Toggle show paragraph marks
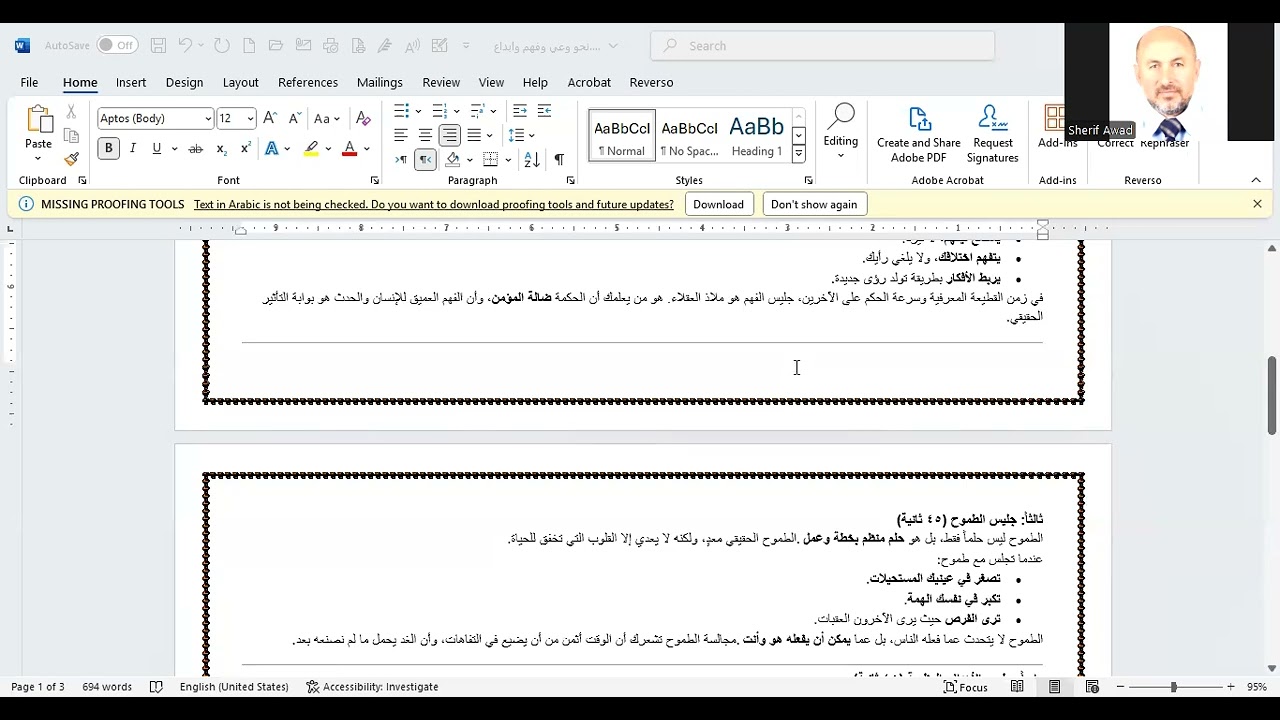The image size is (1280, 720). [559, 159]
